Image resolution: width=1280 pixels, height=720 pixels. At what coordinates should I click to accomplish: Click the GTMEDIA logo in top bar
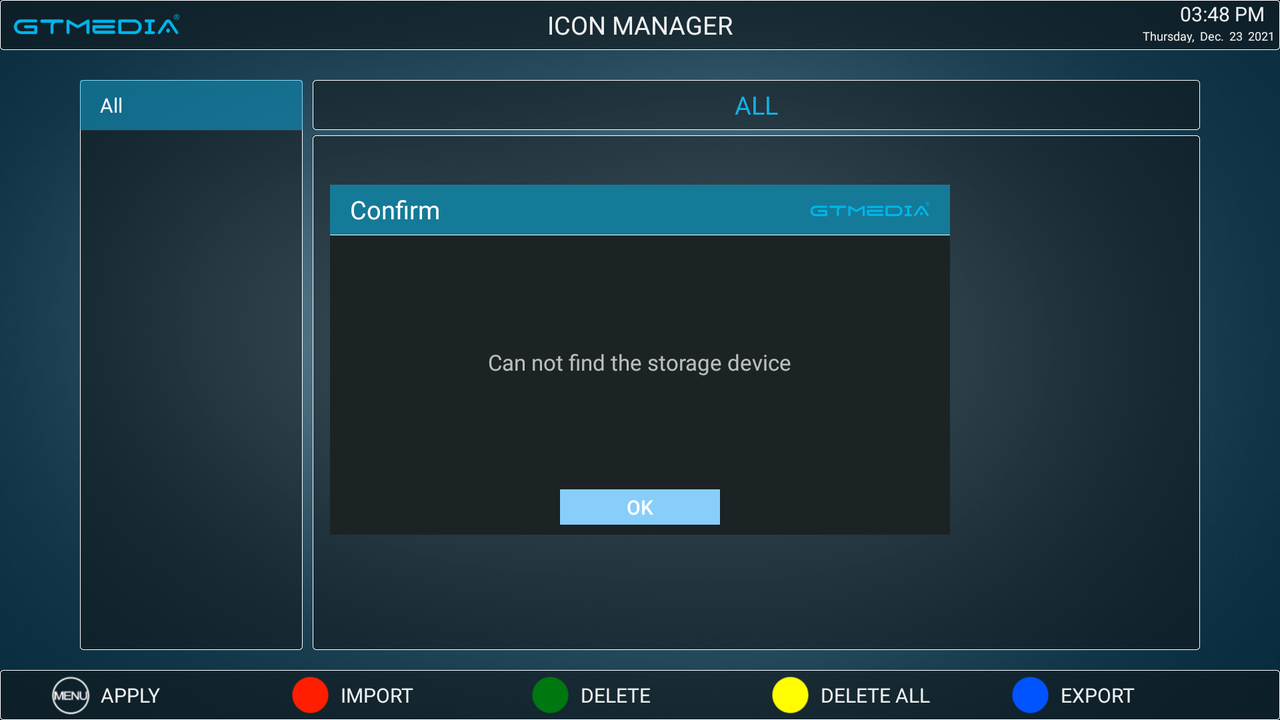tap(97, 25)
